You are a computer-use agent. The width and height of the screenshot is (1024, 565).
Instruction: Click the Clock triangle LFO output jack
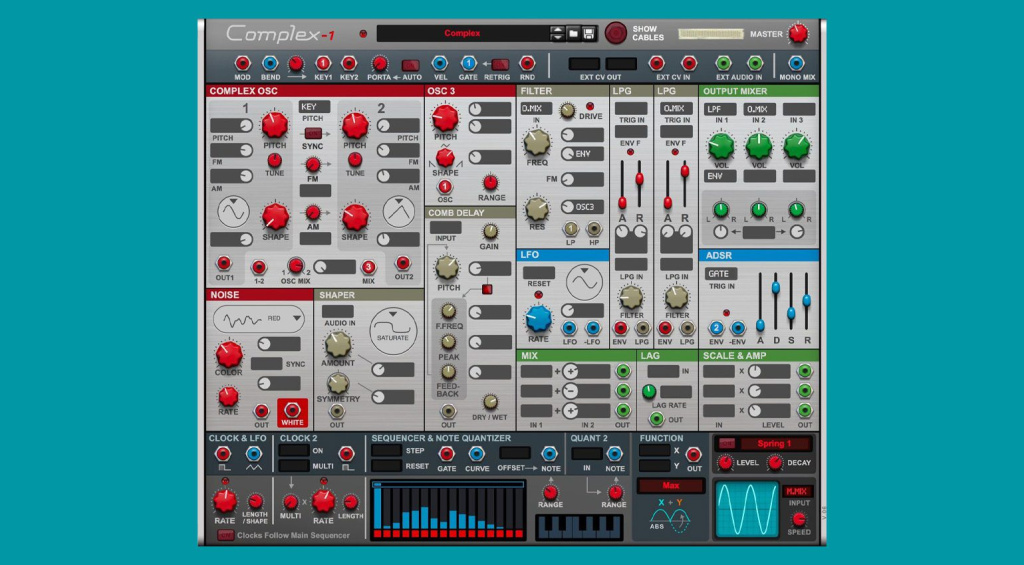(253, 454)
